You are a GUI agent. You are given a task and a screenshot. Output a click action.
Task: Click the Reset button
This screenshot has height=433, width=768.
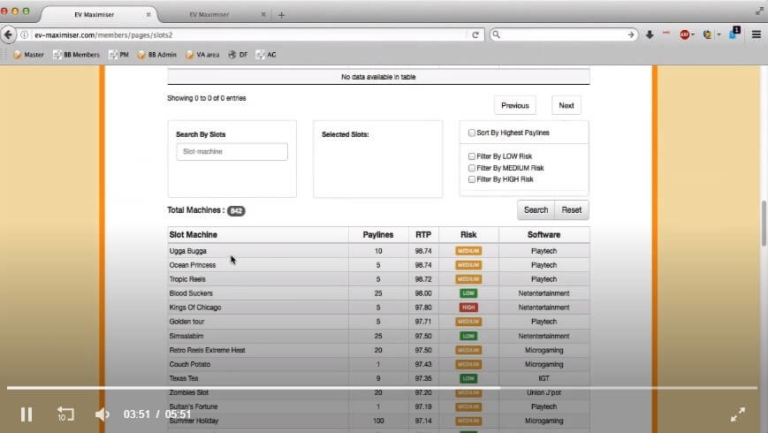pos(571,210)
